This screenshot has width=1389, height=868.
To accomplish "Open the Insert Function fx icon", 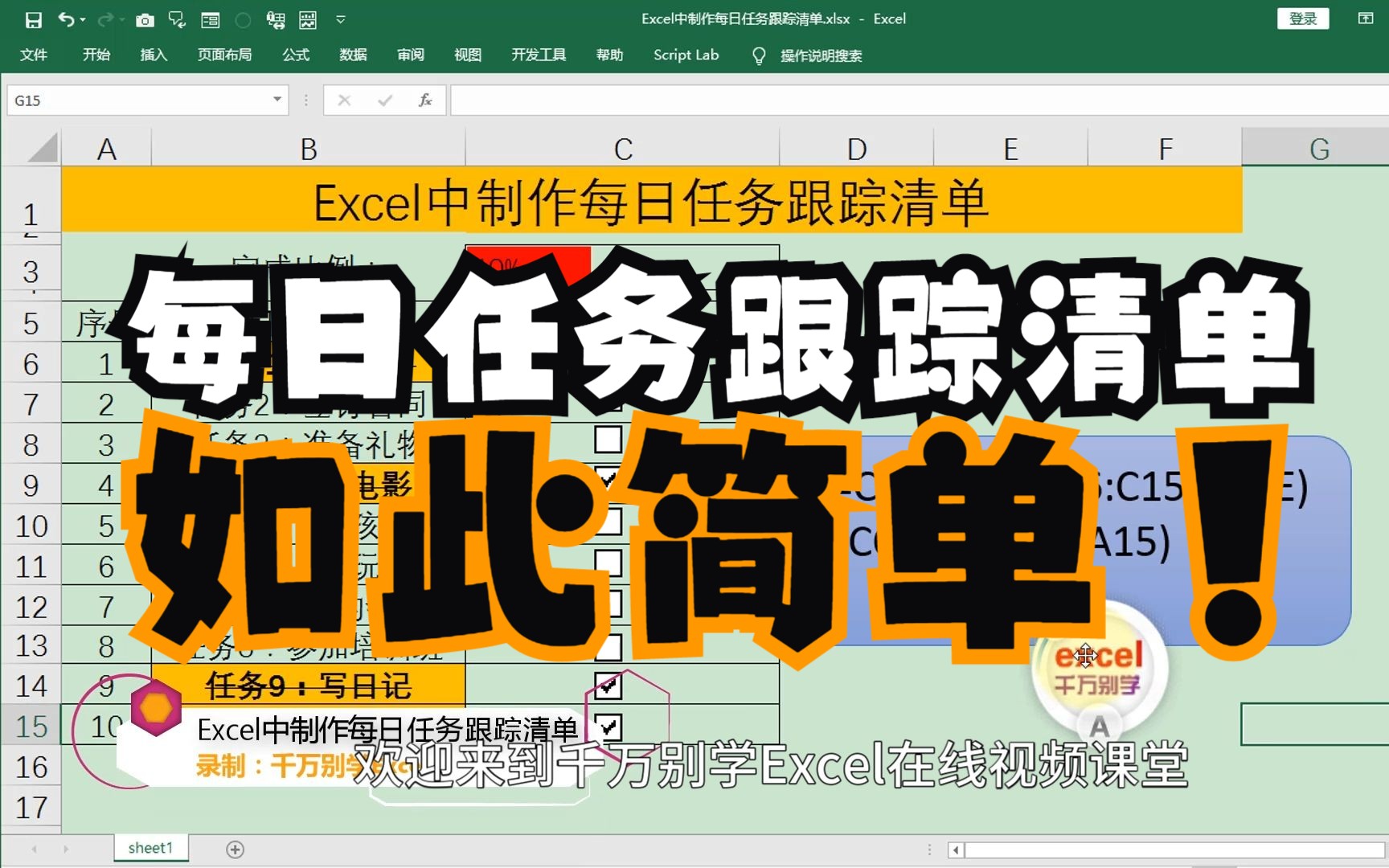I will click(425, 100).
